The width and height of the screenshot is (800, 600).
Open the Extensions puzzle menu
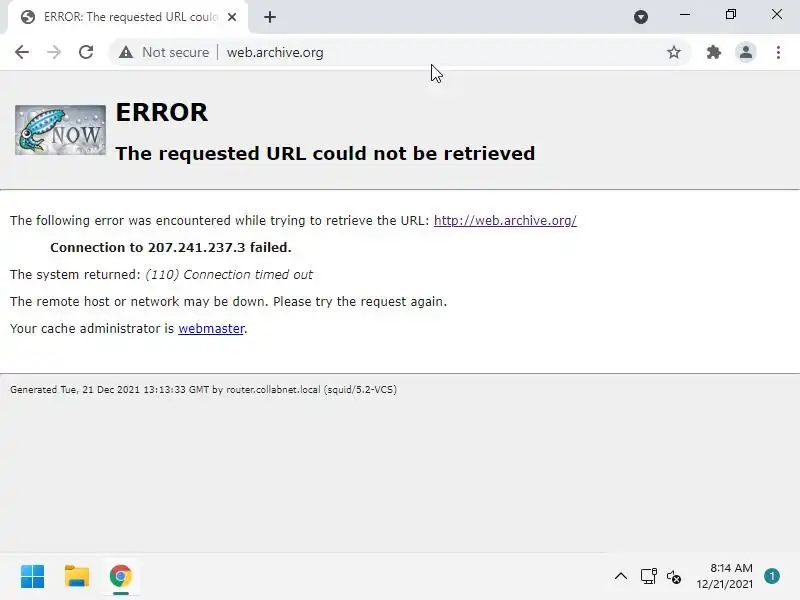point(713,52)
